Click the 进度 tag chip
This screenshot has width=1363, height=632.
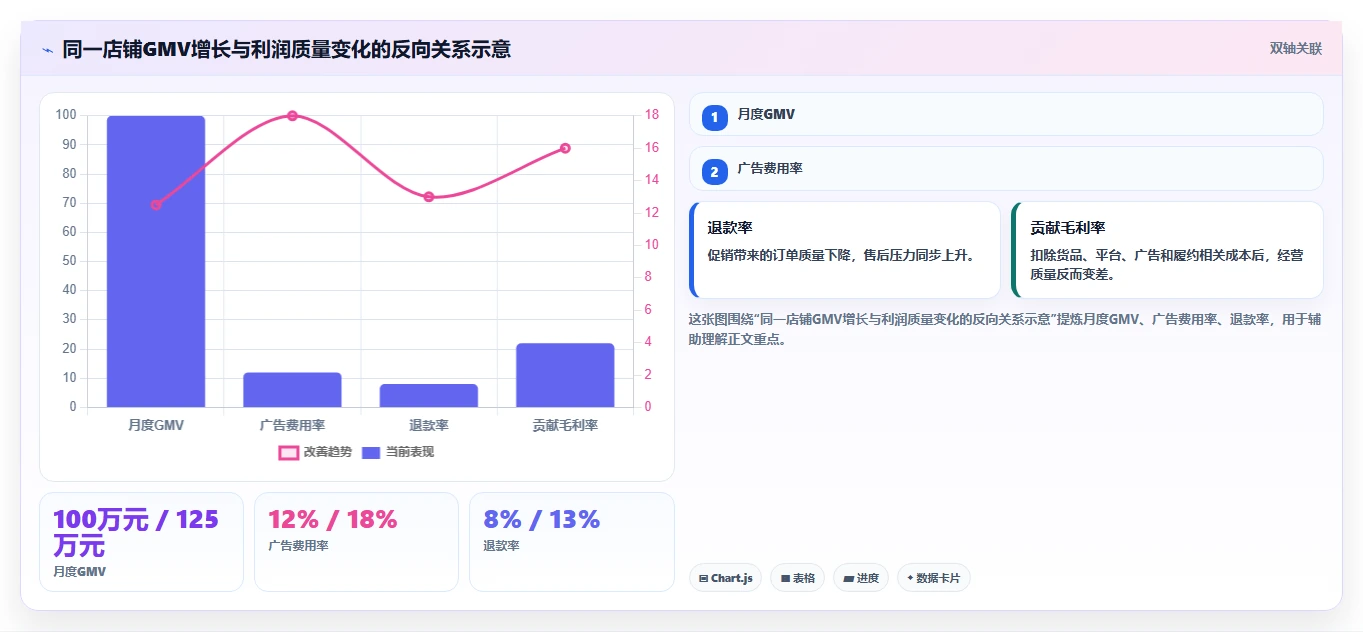click(860, 578)
